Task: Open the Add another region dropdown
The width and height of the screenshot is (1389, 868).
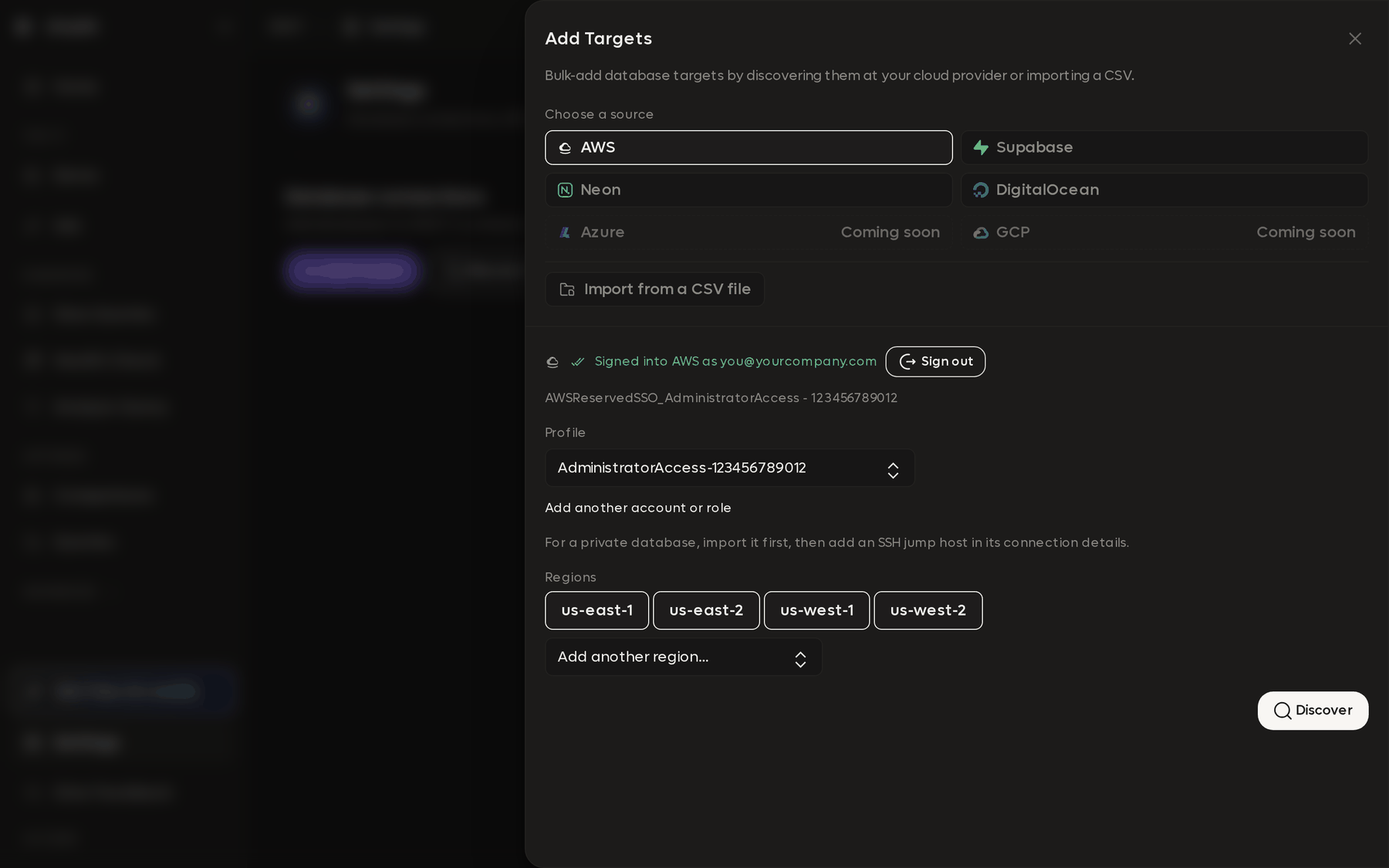Action: (684, 657)
